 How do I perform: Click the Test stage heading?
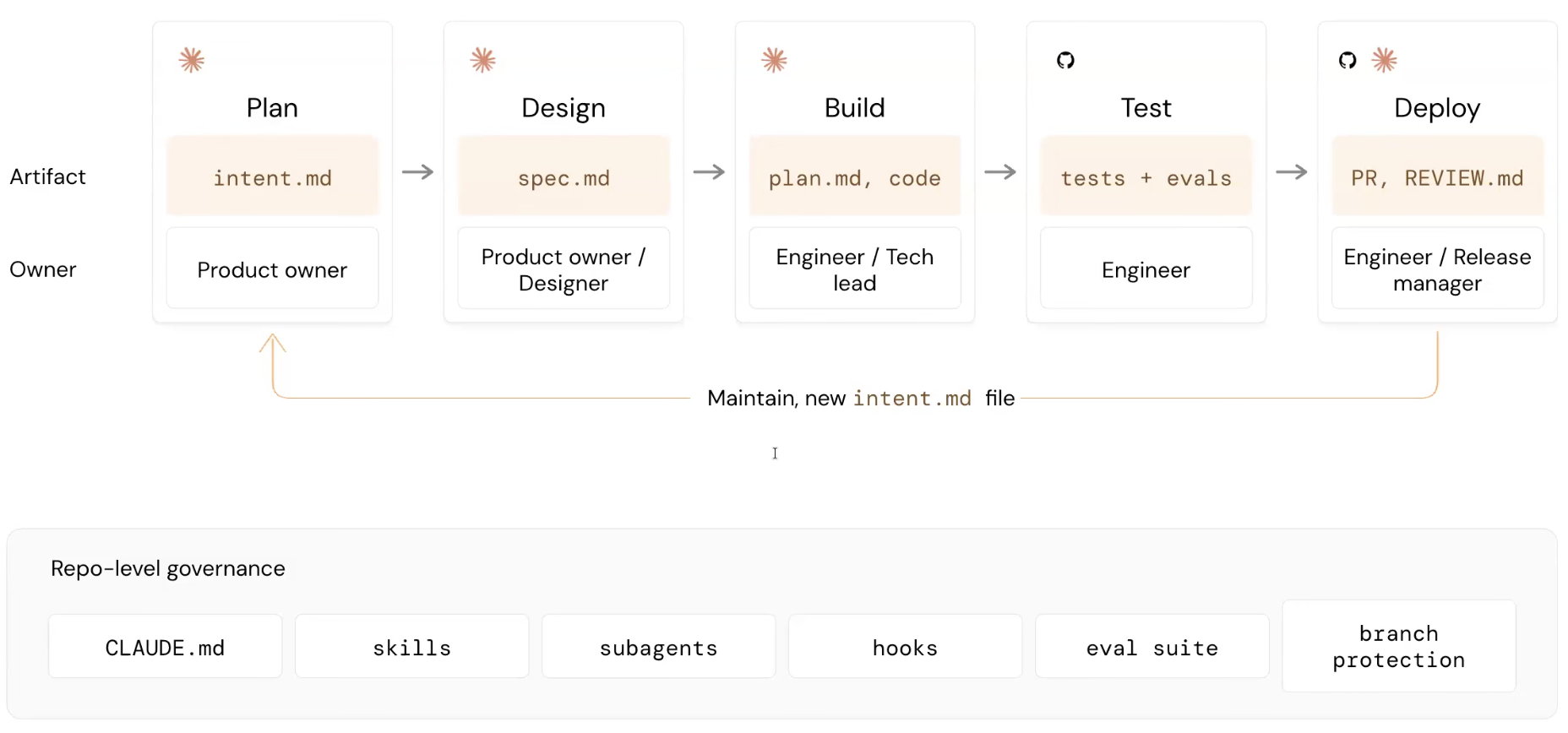pos(1146,108)
